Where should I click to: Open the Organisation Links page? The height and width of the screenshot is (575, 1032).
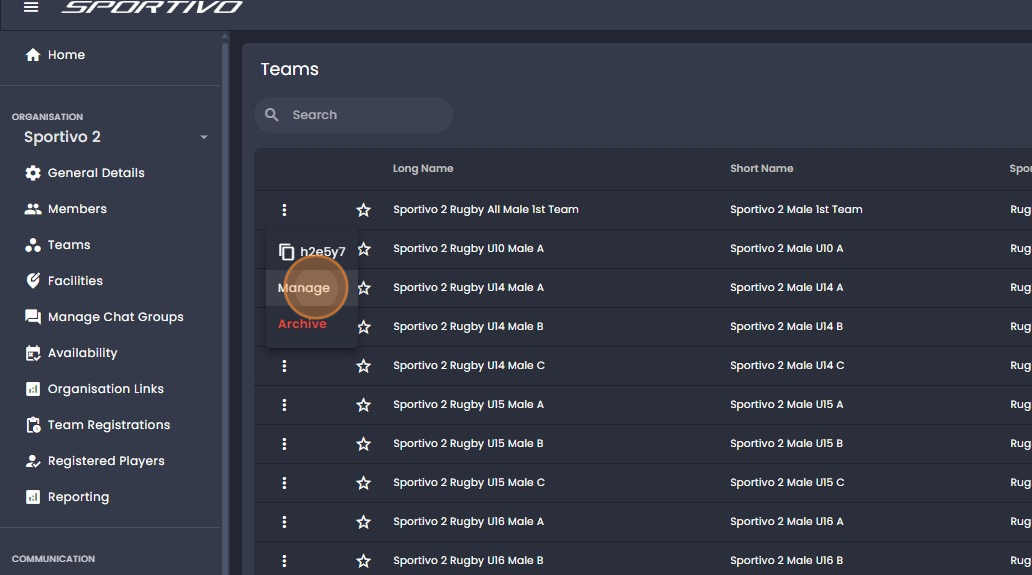click(x=105, y=389)
